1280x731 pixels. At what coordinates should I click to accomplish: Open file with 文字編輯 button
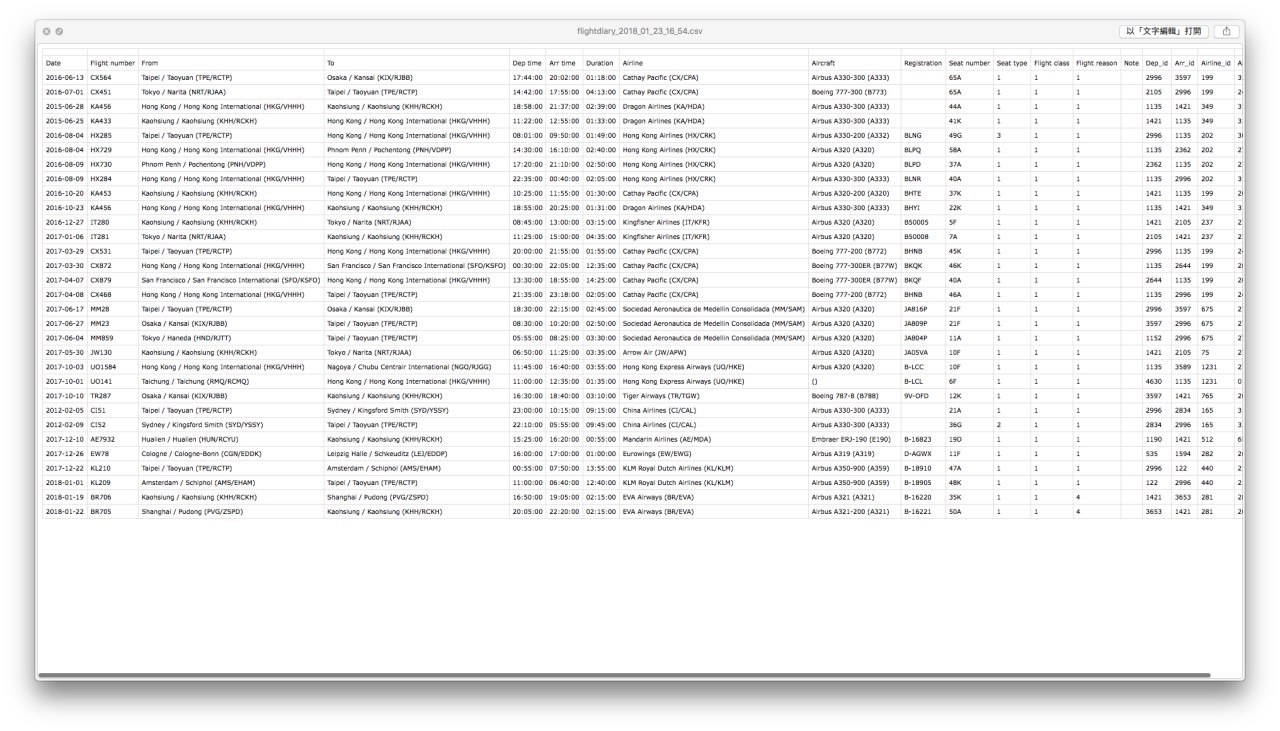tap(1164, 31)
